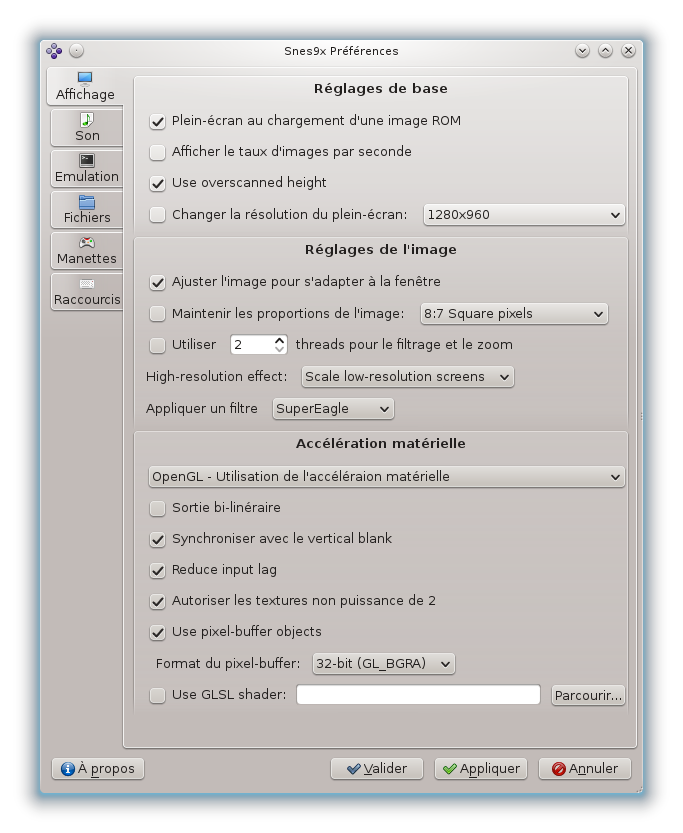Toggle the Reduce input lag checkbox

[157, 570]
